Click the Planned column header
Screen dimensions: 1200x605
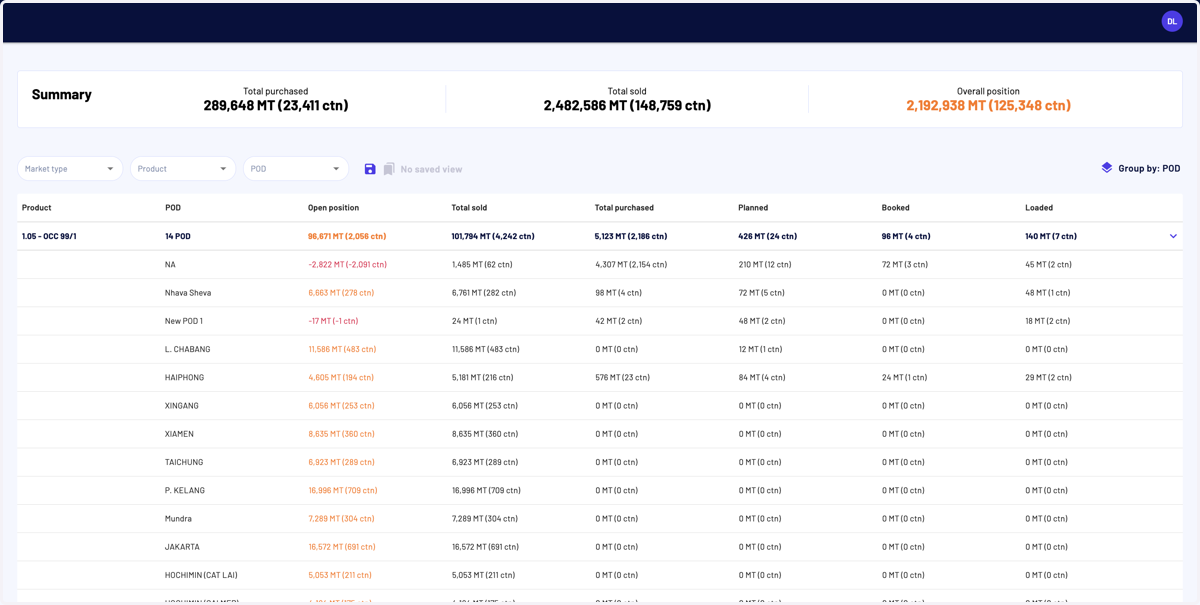(x=753, y=208)
